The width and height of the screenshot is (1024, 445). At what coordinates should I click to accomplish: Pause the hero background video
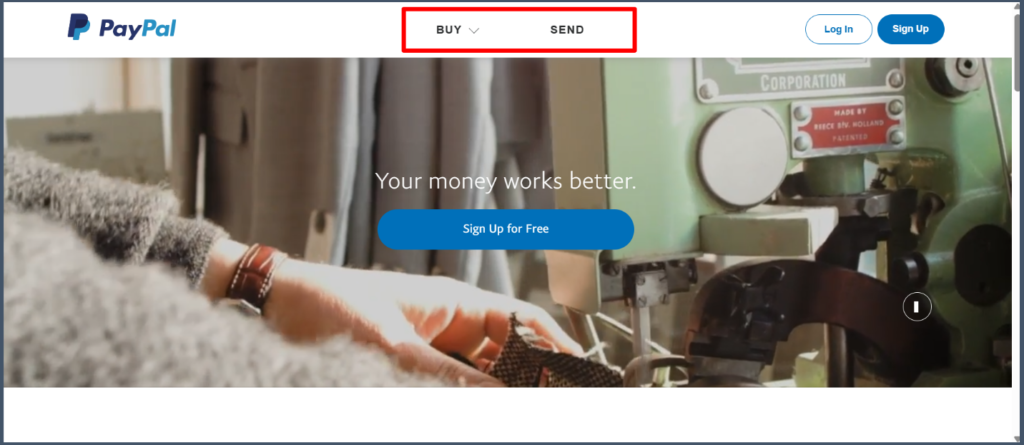tap(917, 306)
